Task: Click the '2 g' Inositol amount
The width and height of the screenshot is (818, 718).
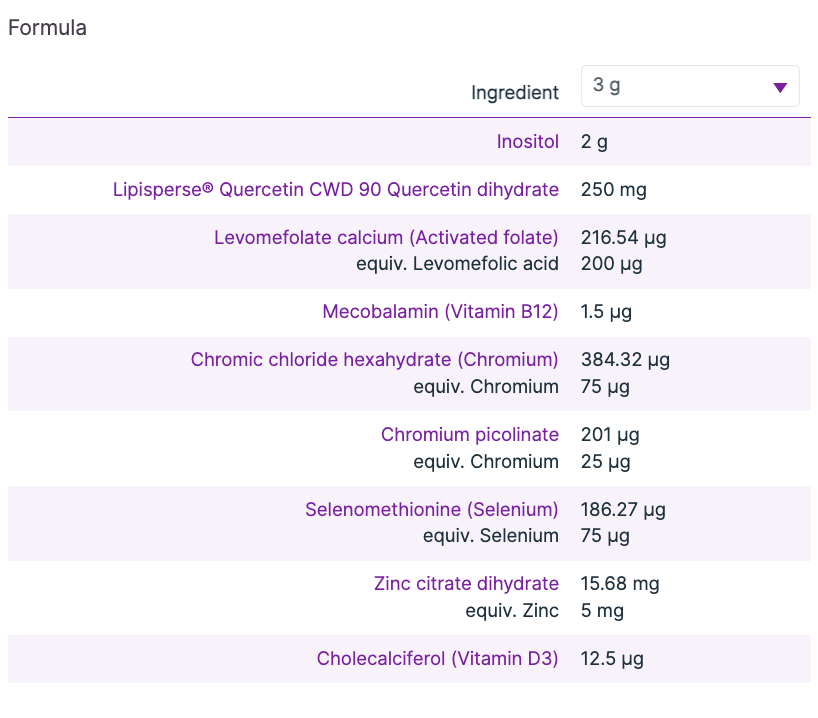Action: tap(594, 142)
